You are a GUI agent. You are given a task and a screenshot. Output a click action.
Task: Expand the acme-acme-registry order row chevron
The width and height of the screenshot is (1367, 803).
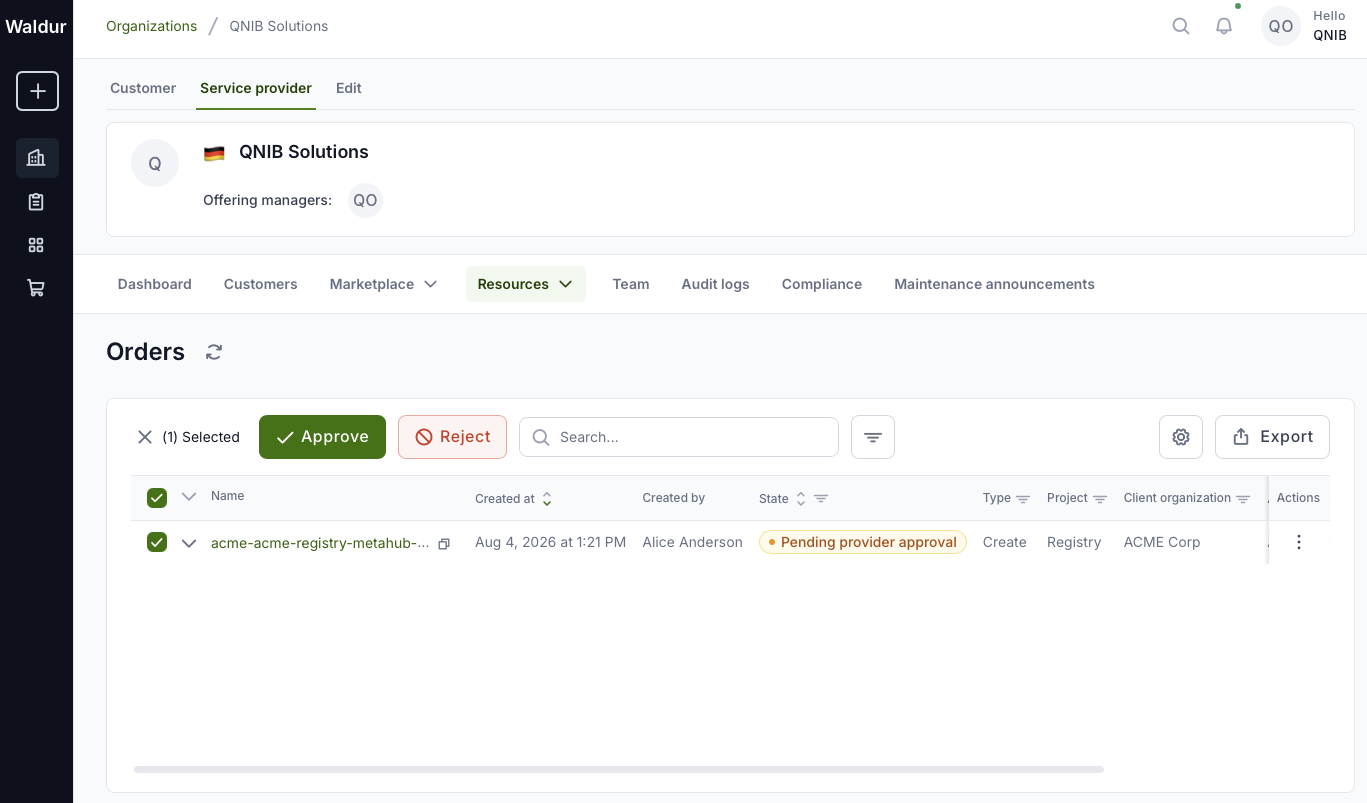coord(189,543)
